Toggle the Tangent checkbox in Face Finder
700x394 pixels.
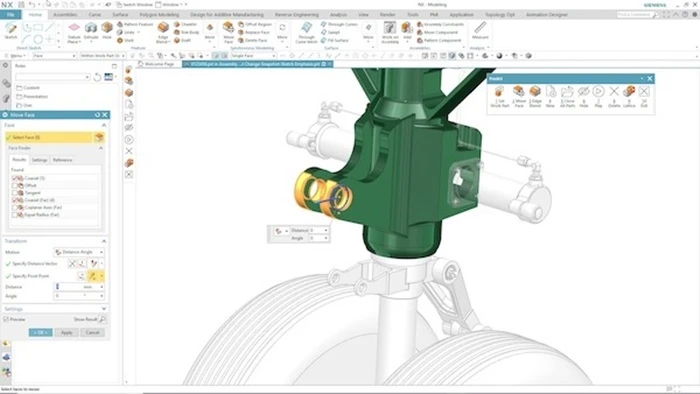[x=15, y=193]
